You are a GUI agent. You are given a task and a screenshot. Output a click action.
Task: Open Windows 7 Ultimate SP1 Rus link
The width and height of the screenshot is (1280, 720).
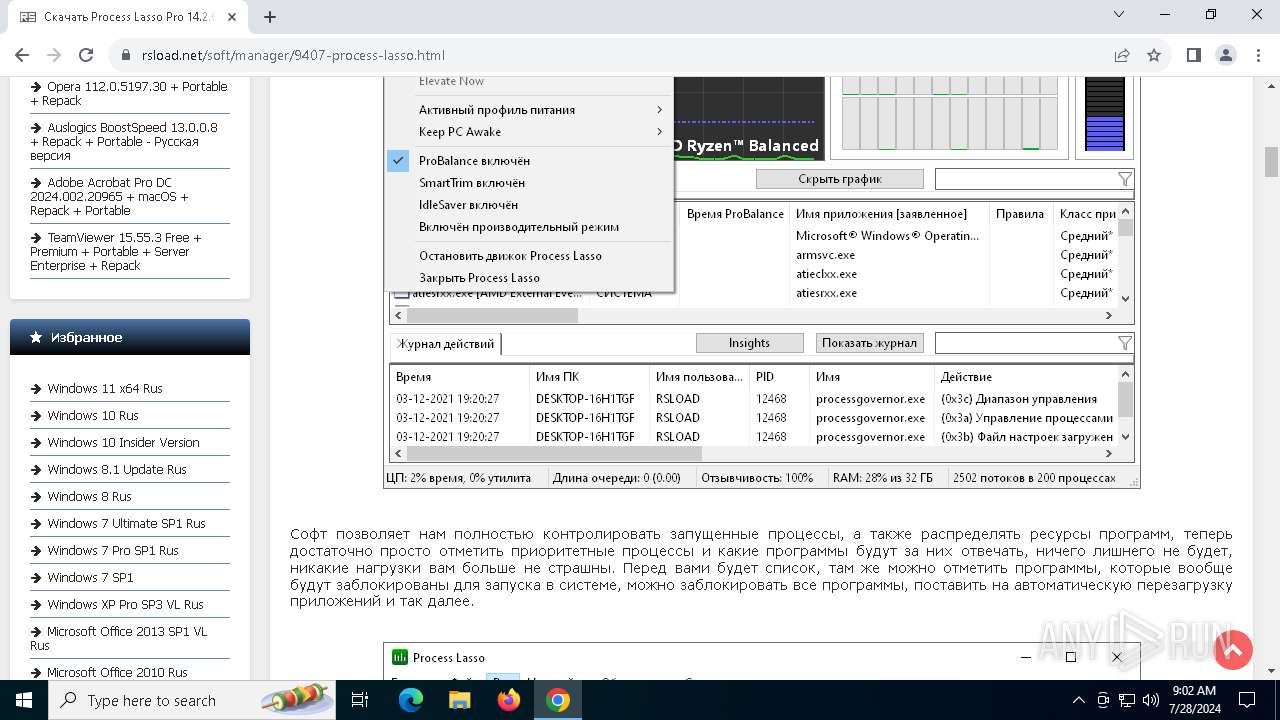pos(126,523)
